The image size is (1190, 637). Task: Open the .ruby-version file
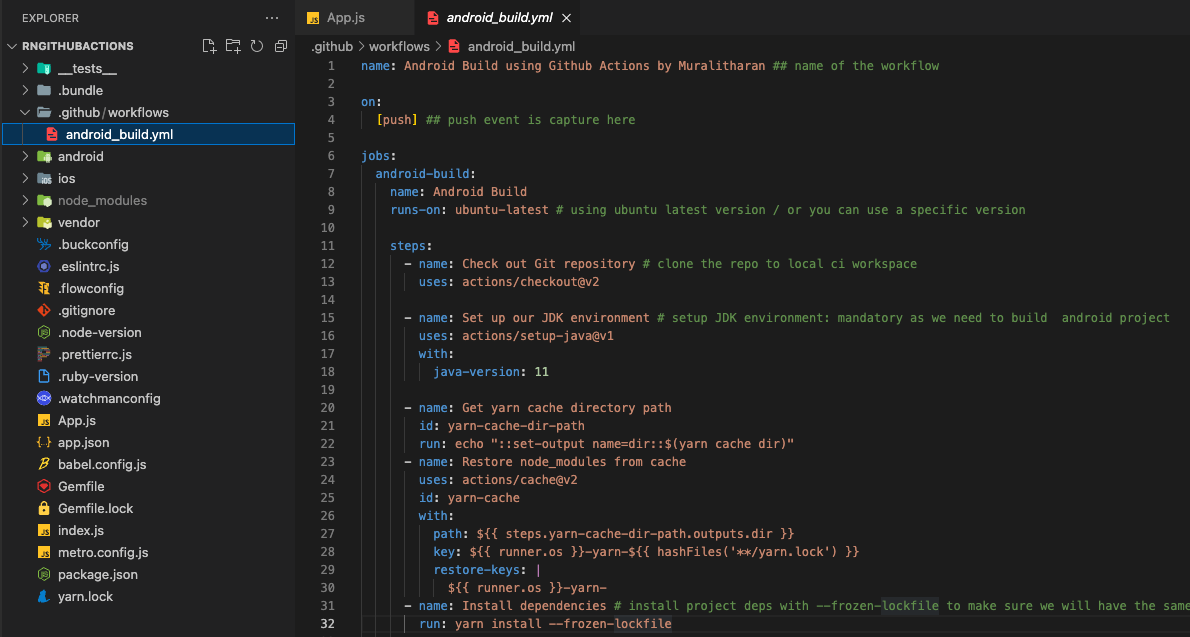pyautogui.click(x=149, y=377)
